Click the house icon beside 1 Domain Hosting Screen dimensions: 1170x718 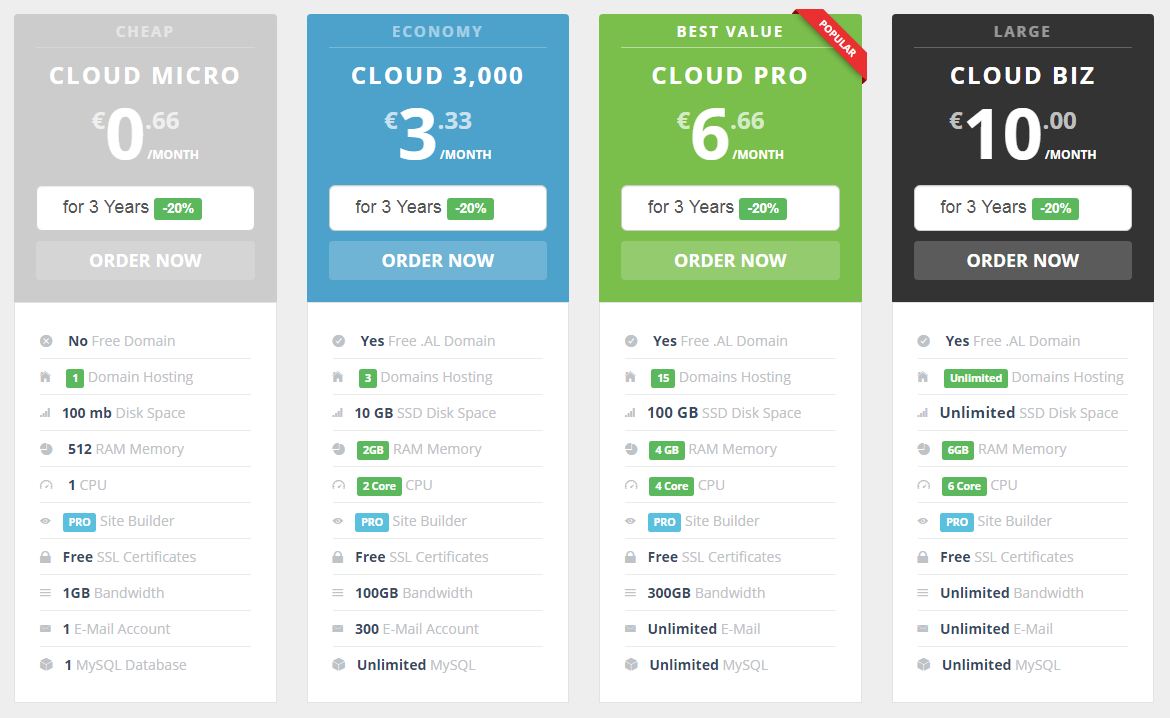pos(46,377)
